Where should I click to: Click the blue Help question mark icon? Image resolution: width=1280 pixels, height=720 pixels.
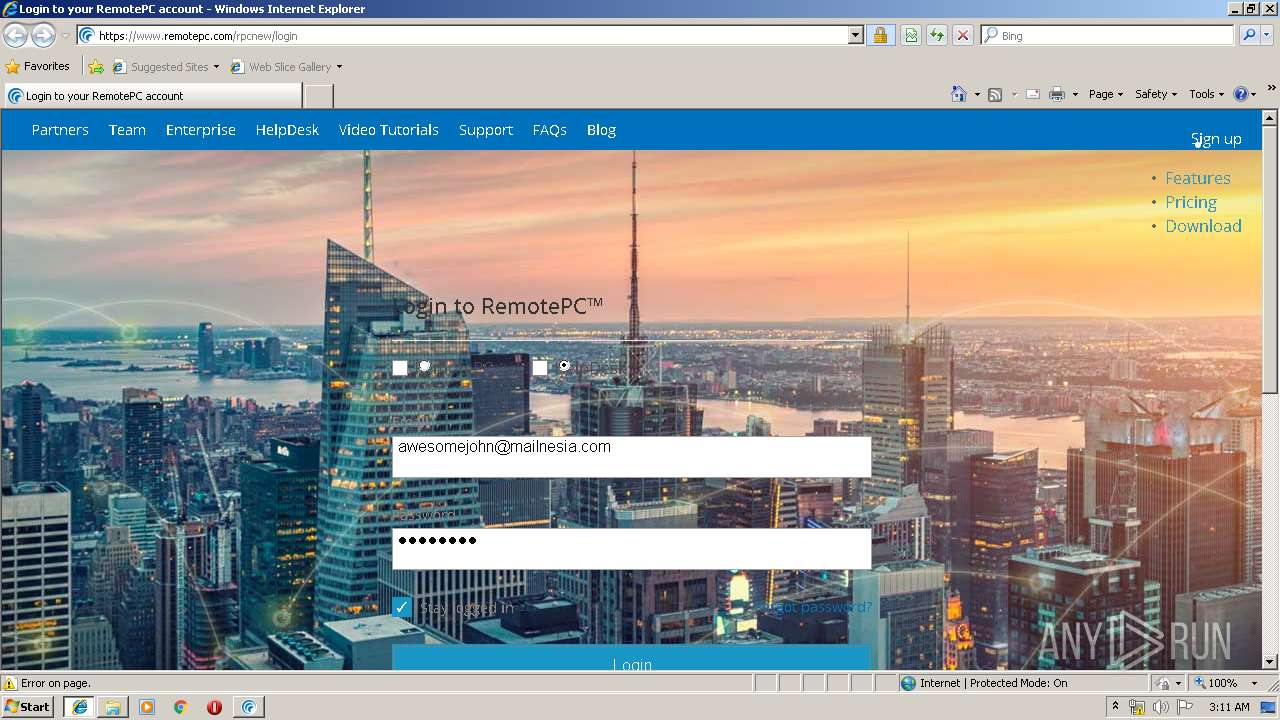coord(1241,94)
